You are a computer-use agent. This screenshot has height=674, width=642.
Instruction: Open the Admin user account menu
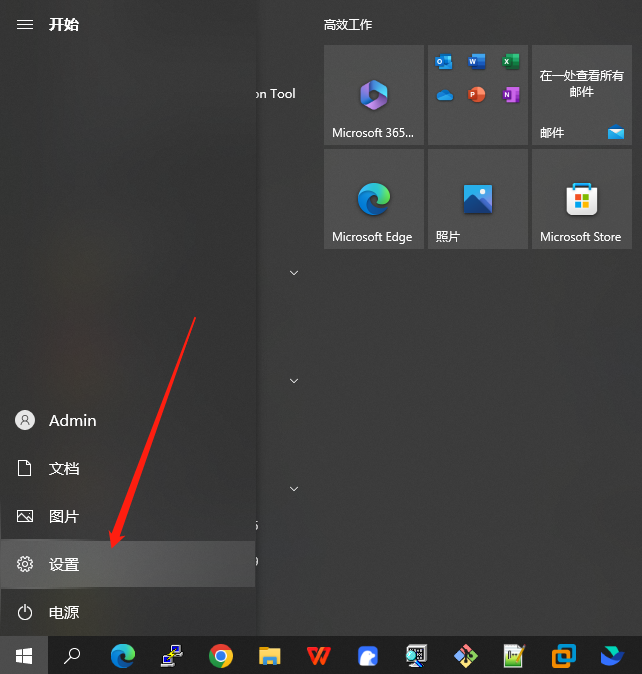click(72, 420)
